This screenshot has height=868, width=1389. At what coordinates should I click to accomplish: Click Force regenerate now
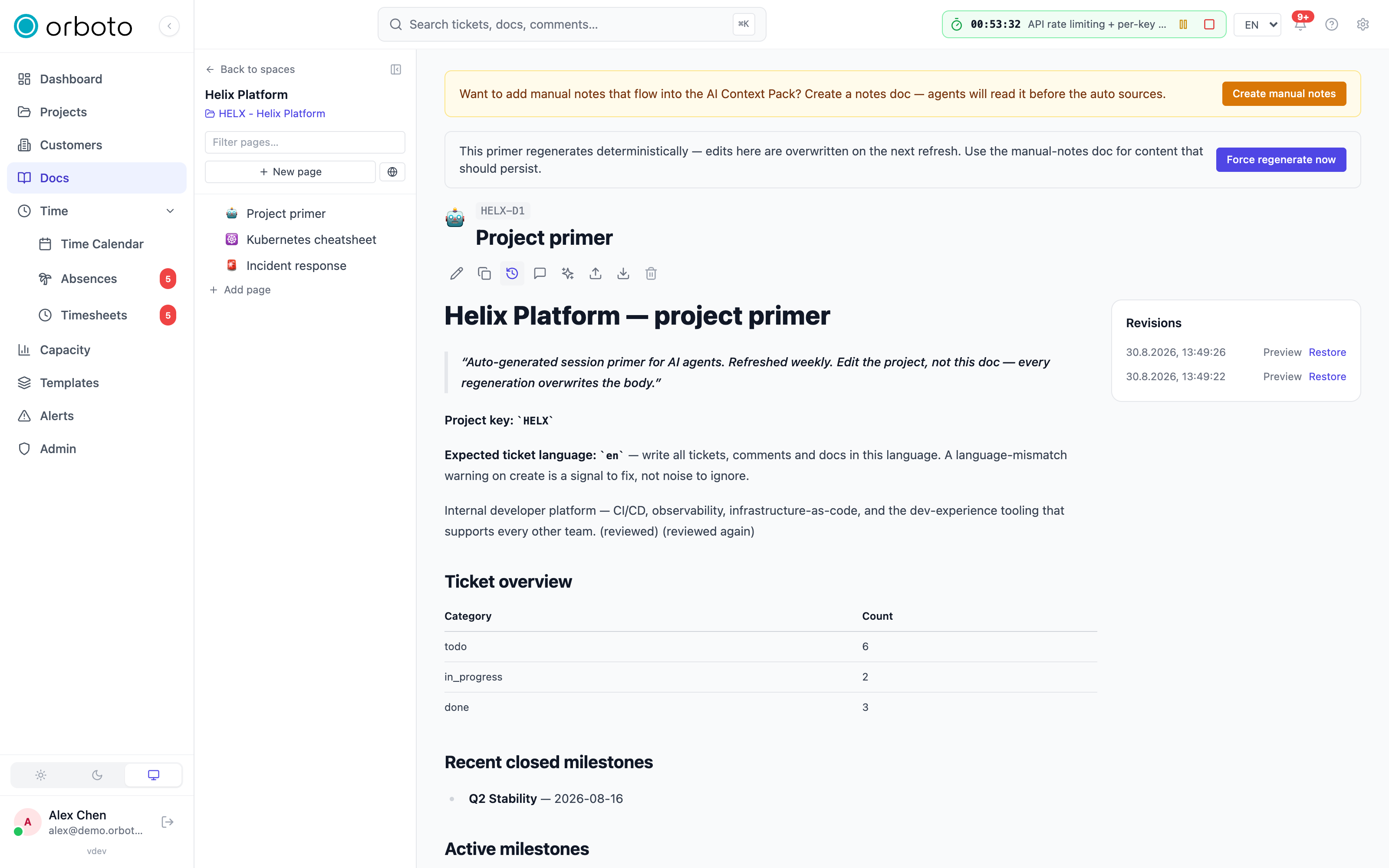pos(1281,160)
